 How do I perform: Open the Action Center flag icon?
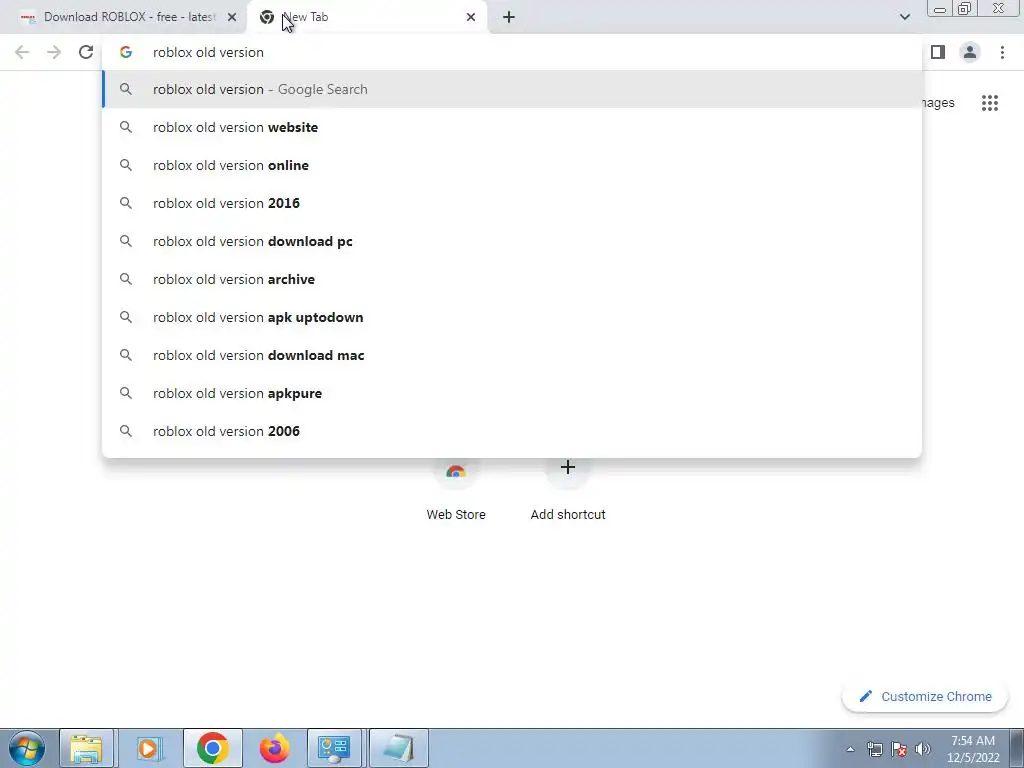click(899, 749)
